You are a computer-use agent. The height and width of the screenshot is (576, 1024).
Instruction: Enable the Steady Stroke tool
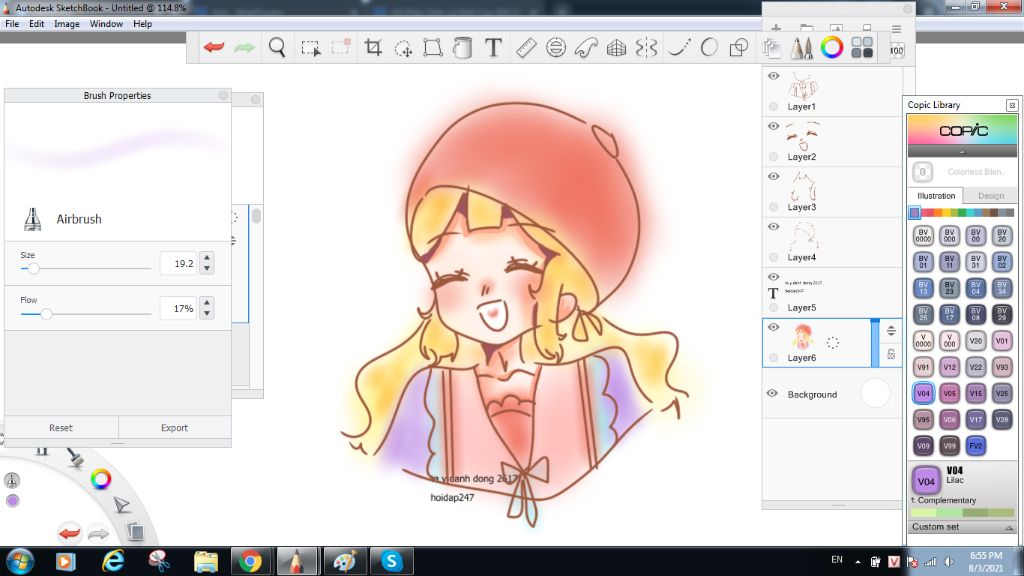pos(679,47)
